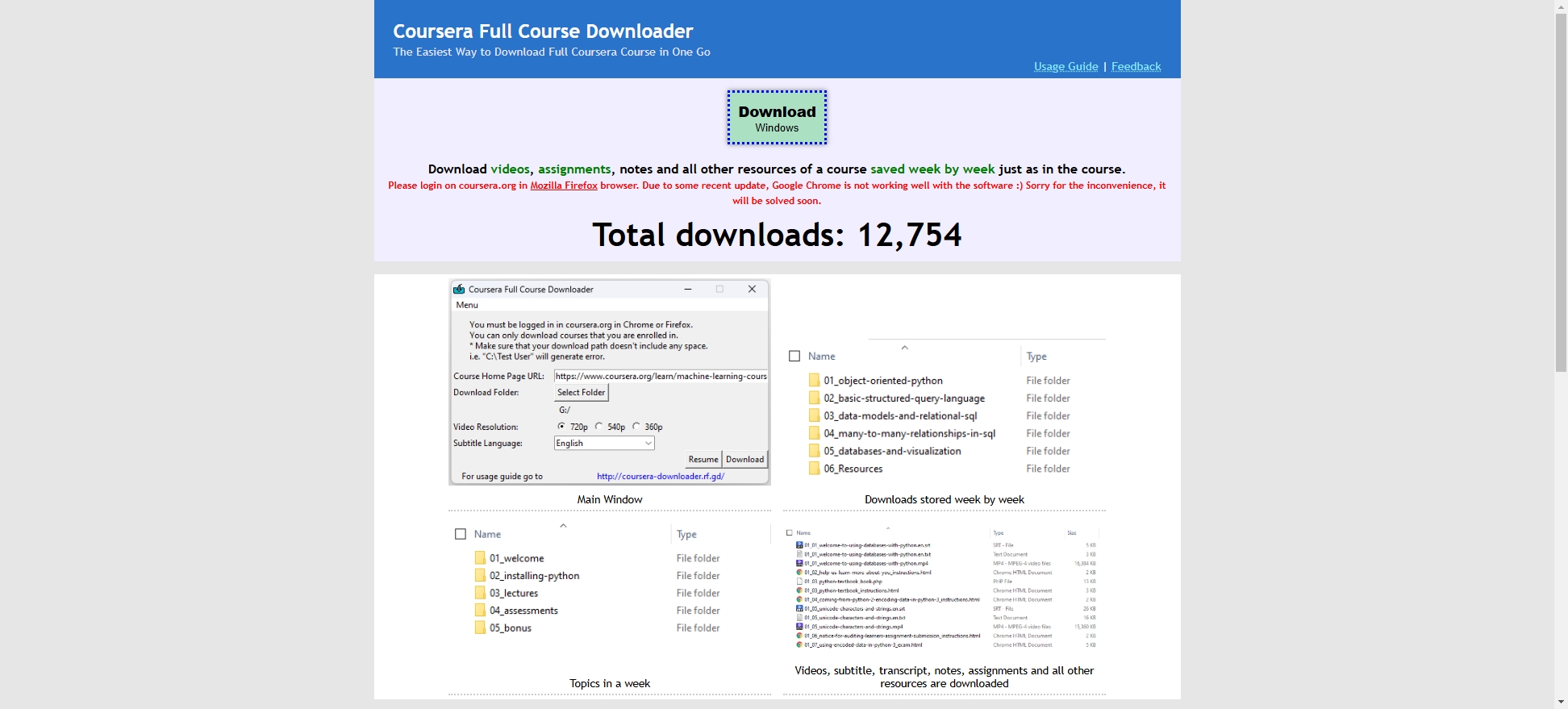Click the 'Coursera Full Course Downloader' page heading
1568x709 pixels.
coord(543,31)
